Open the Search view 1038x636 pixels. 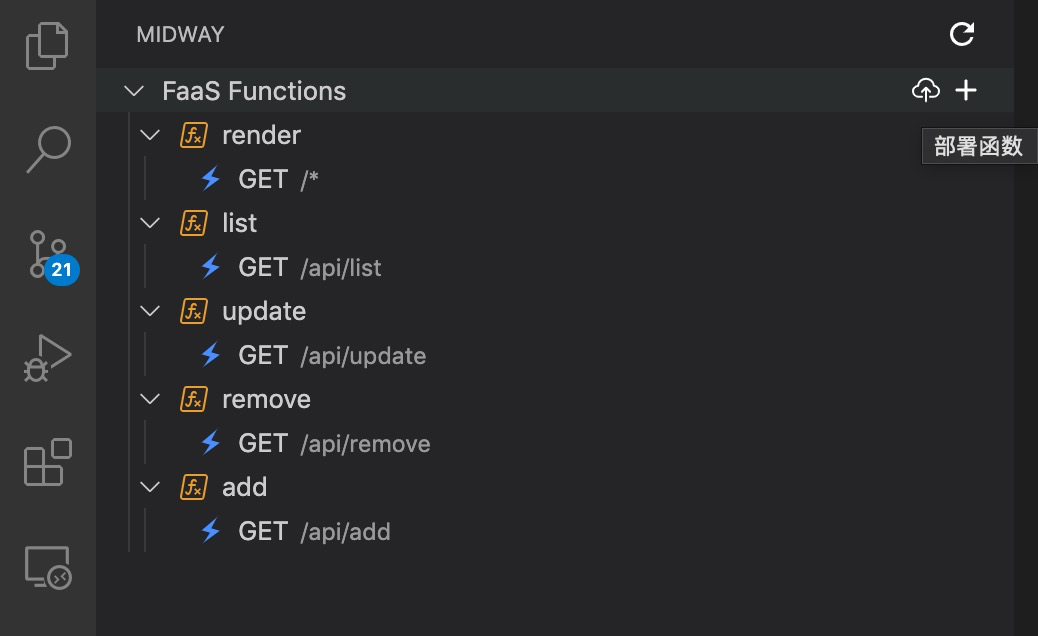coord(47,149)
